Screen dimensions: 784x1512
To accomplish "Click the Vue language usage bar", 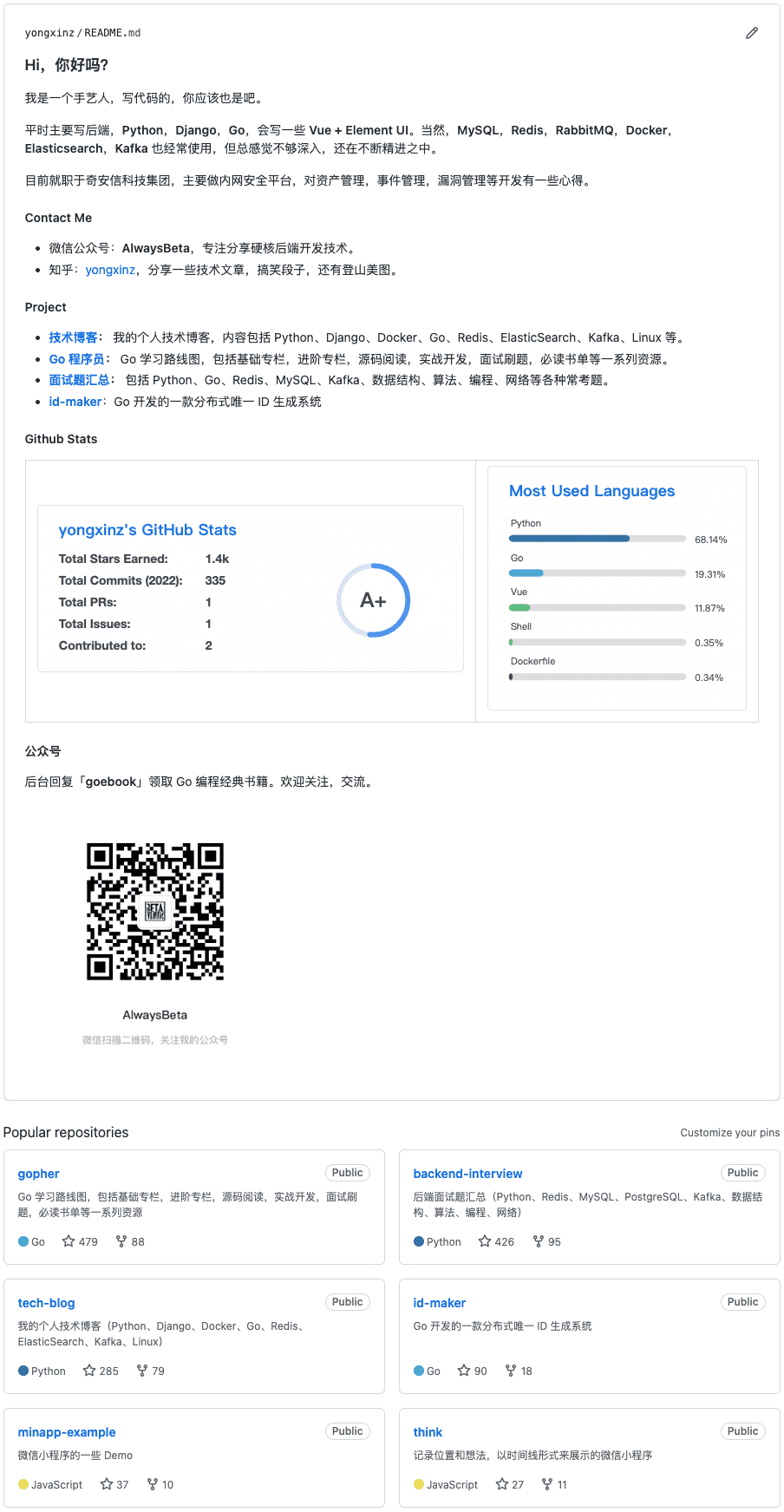I will pyautogui.click(x=598, y=607).
